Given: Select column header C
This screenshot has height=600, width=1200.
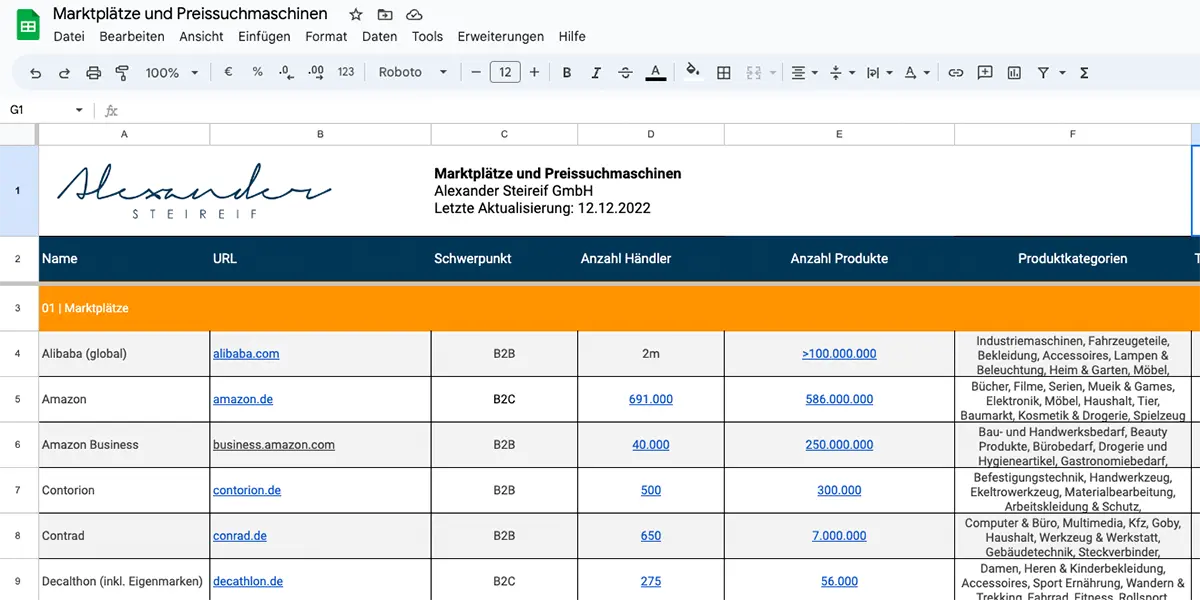Looking at the screenshot, I should click(504, 134).
